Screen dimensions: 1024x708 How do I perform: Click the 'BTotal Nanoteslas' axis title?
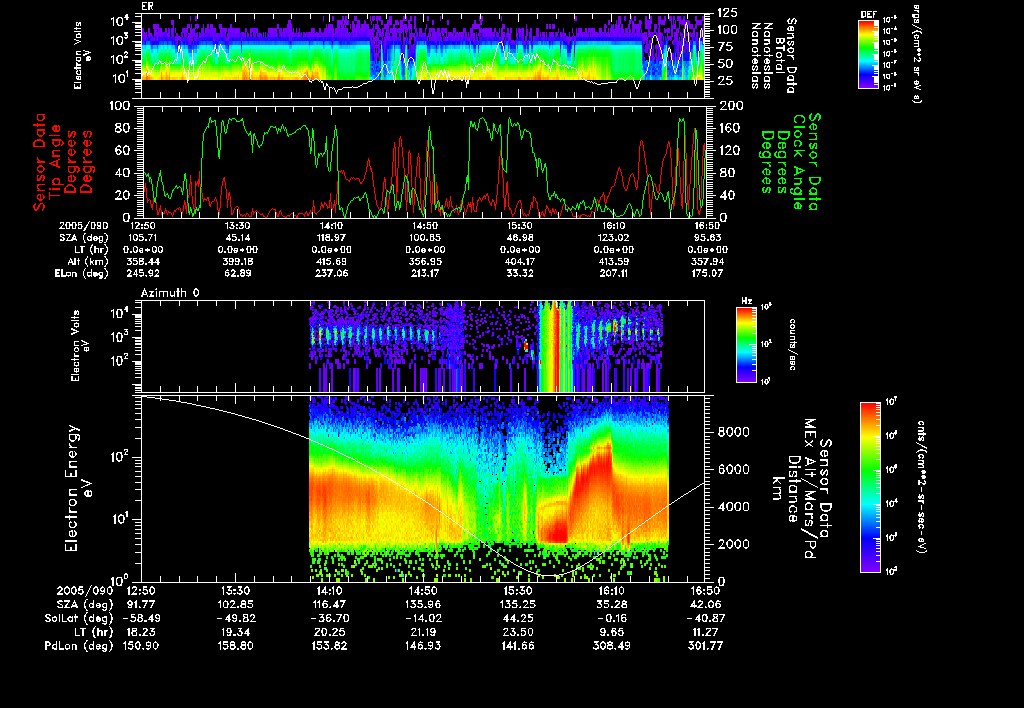(775, 56)
